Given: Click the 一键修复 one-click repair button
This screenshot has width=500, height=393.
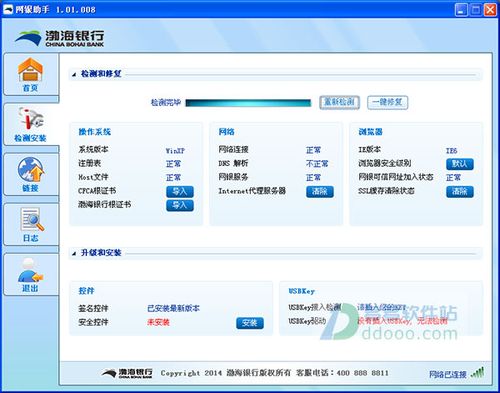Looking at the screenshot, I should click(x=387, y=102).
